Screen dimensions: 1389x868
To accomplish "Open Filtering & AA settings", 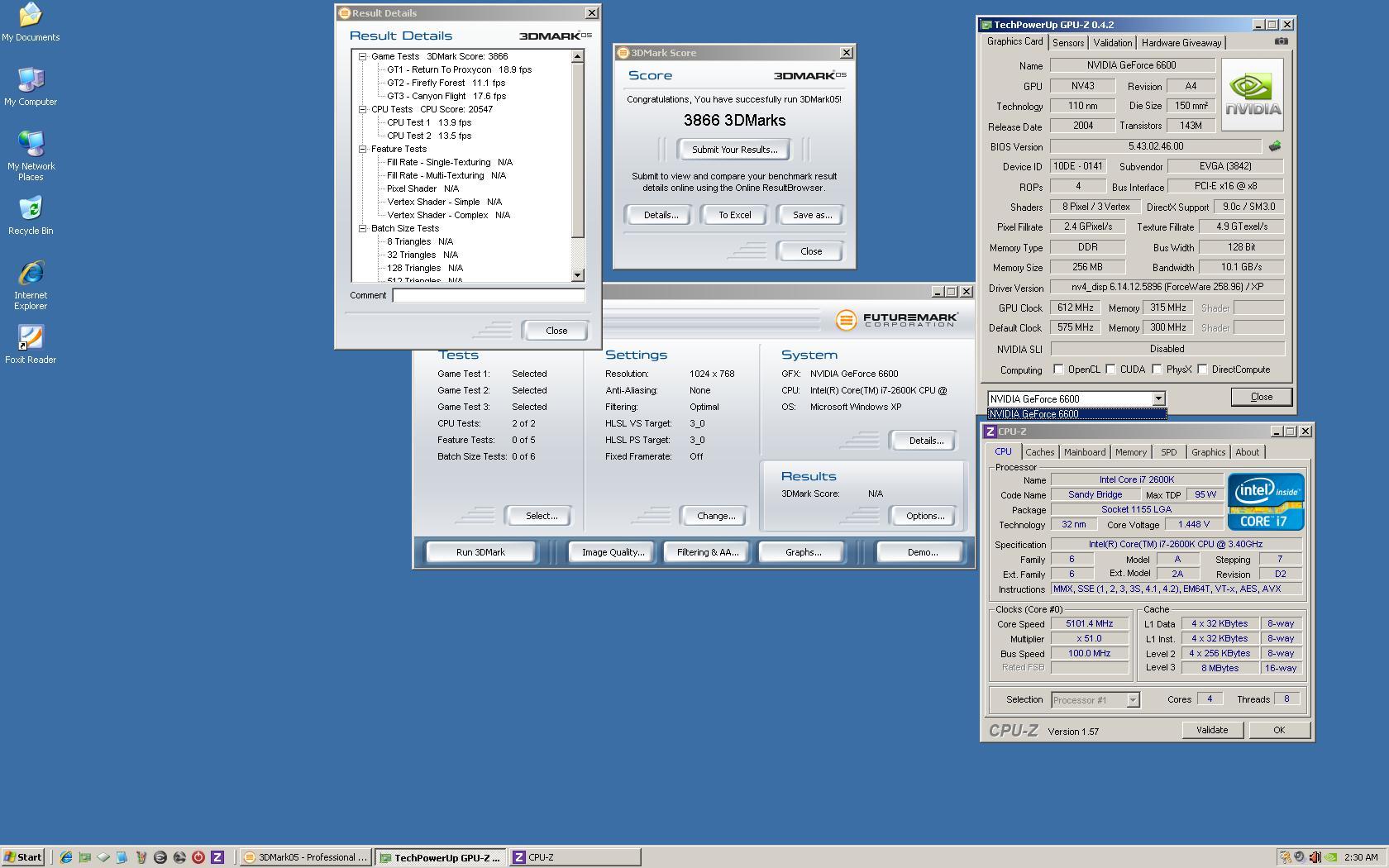I will point(707,552).
